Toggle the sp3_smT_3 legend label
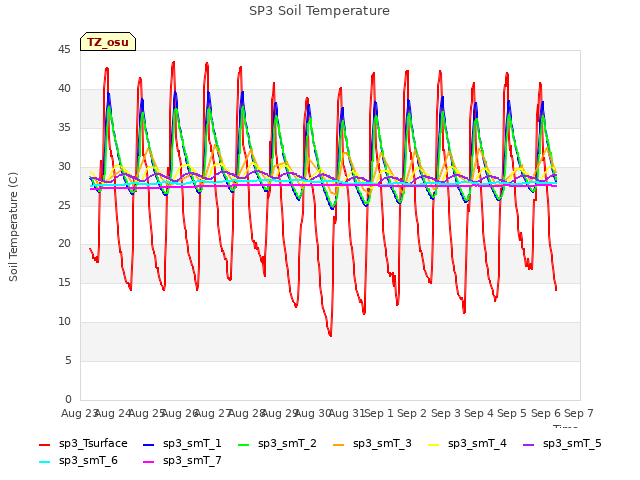Viewport: 640px width, 480px height. pyautogui.click(x=382, y=443)
